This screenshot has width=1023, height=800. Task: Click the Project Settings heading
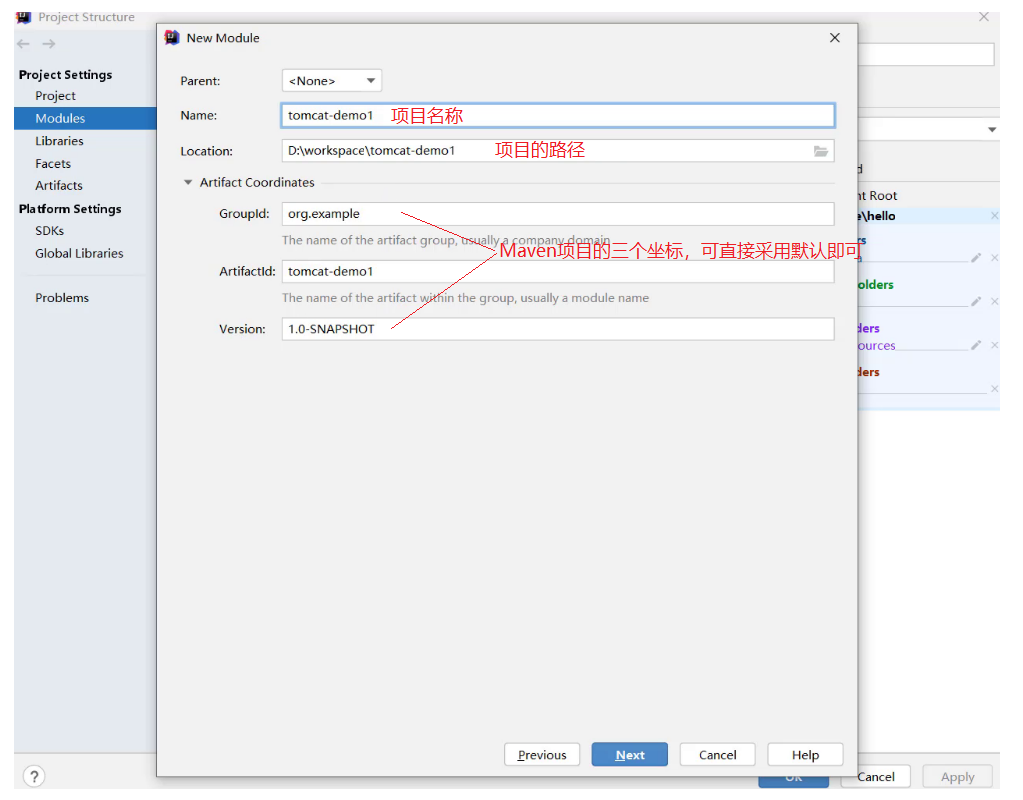click(65, 74)
